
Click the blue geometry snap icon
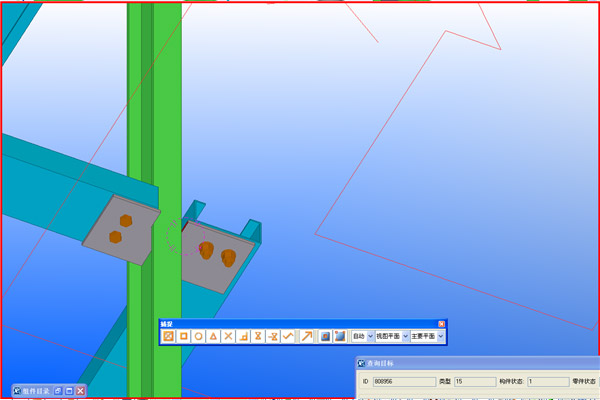pyautogui.click(x=341, y=336)
